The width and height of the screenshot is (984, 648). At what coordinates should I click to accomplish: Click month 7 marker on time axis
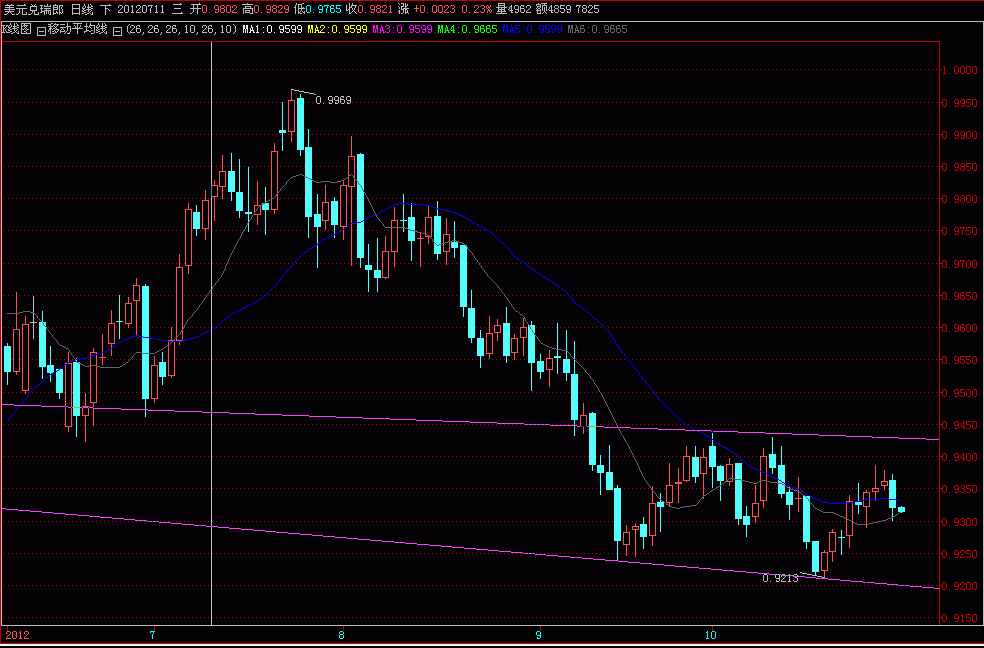pos(152,635)
